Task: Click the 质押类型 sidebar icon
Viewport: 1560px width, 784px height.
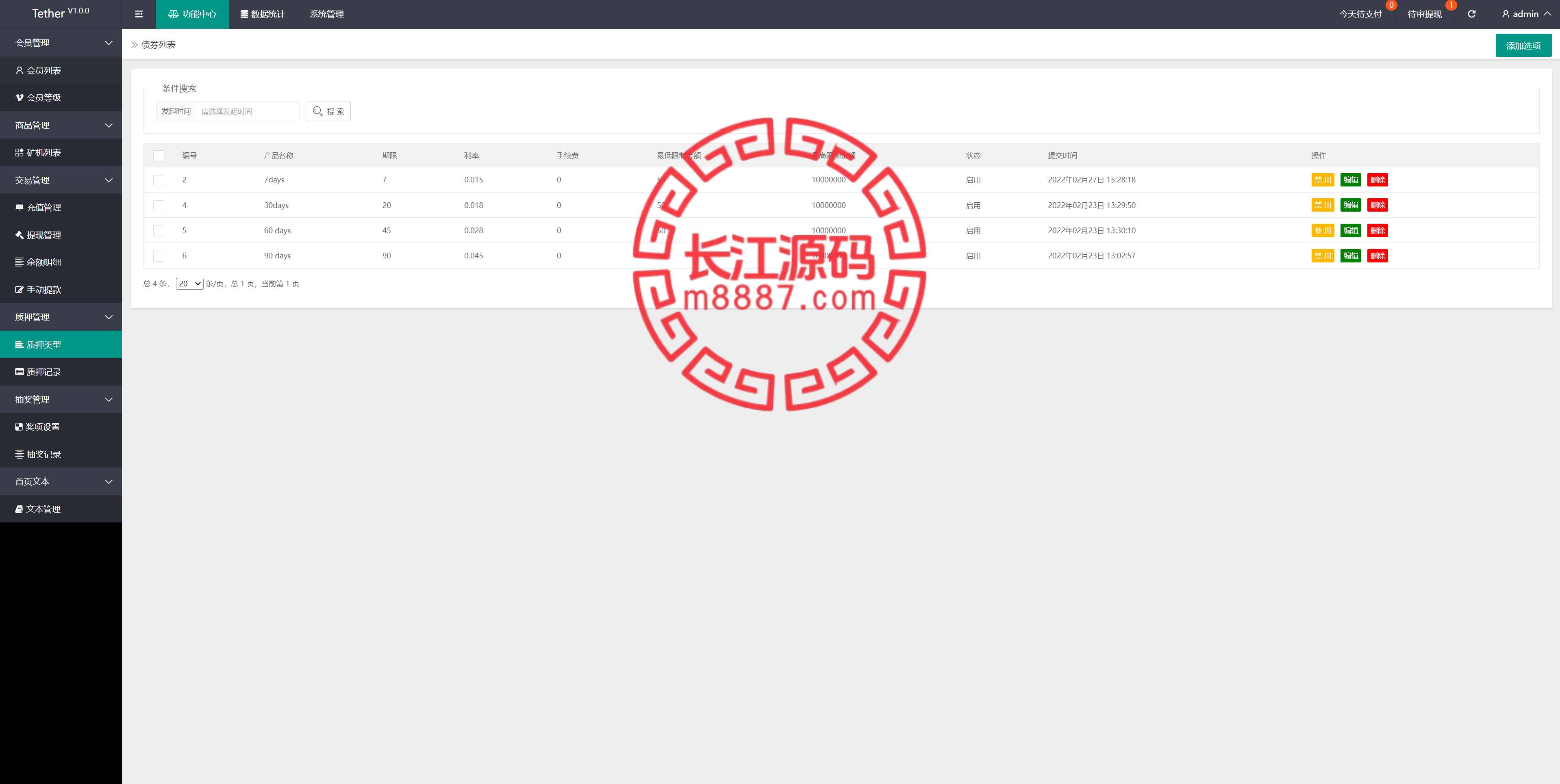Action: coord(20,344)
